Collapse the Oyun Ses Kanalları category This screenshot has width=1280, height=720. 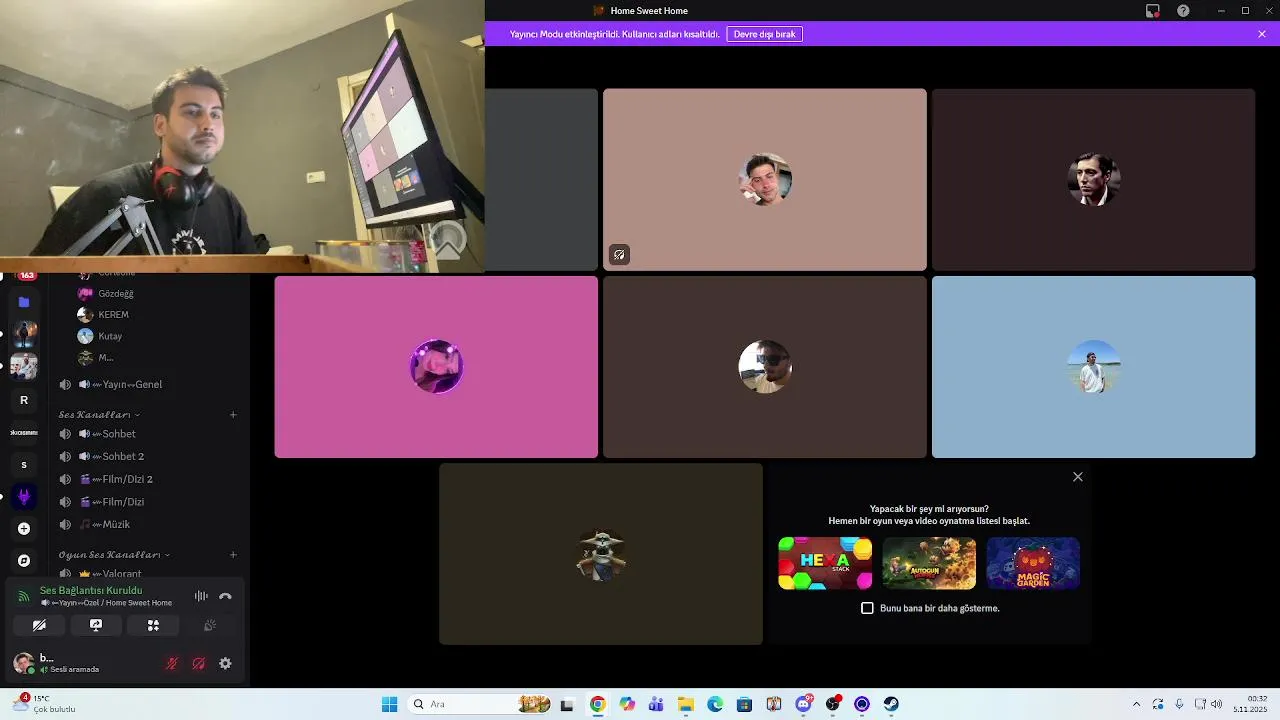(x=114, y=554)
